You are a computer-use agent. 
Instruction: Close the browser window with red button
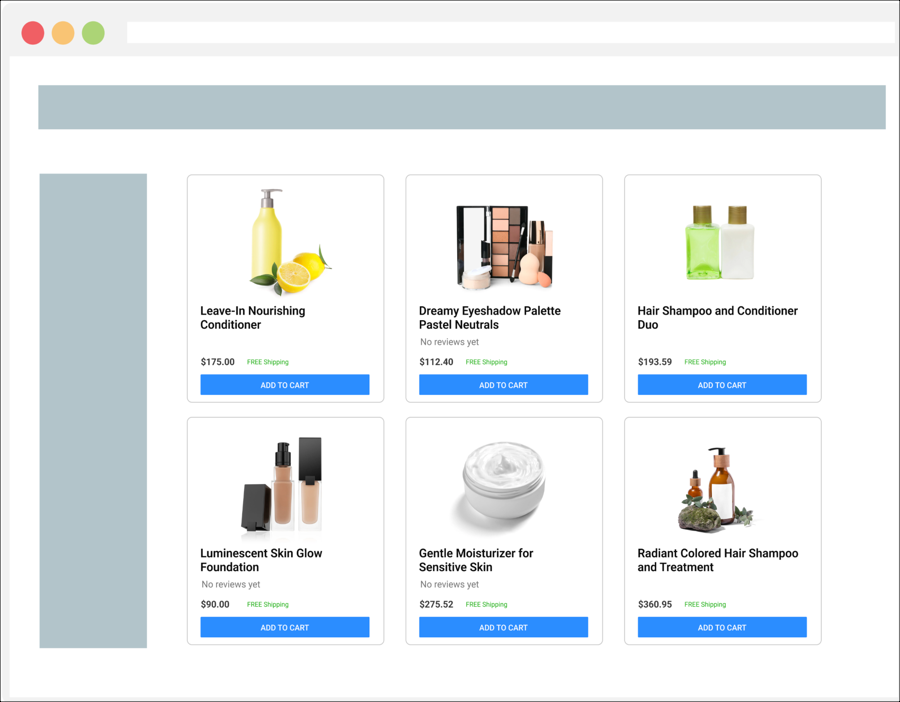[33, 33]
